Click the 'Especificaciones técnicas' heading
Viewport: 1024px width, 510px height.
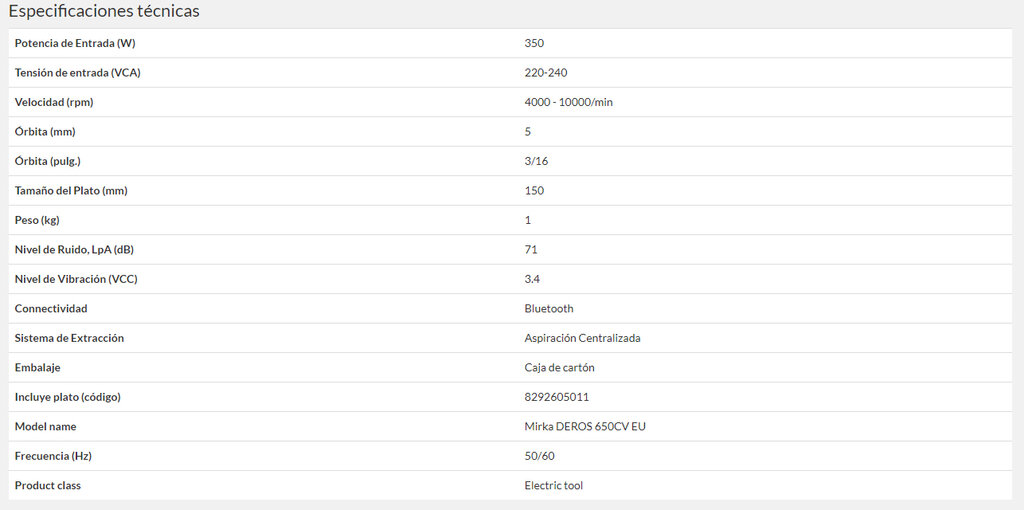point(104,11)
